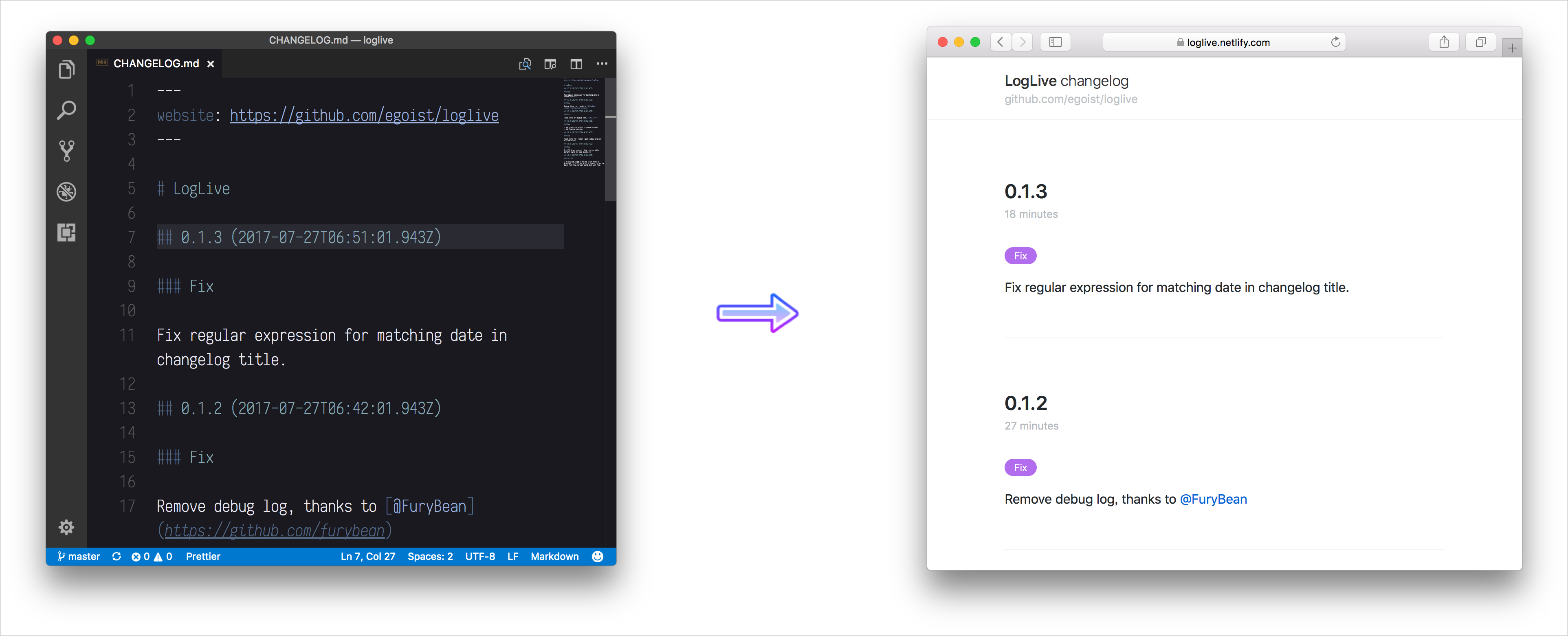Select the CHANGELOG.md editor tab

point(156,64)
